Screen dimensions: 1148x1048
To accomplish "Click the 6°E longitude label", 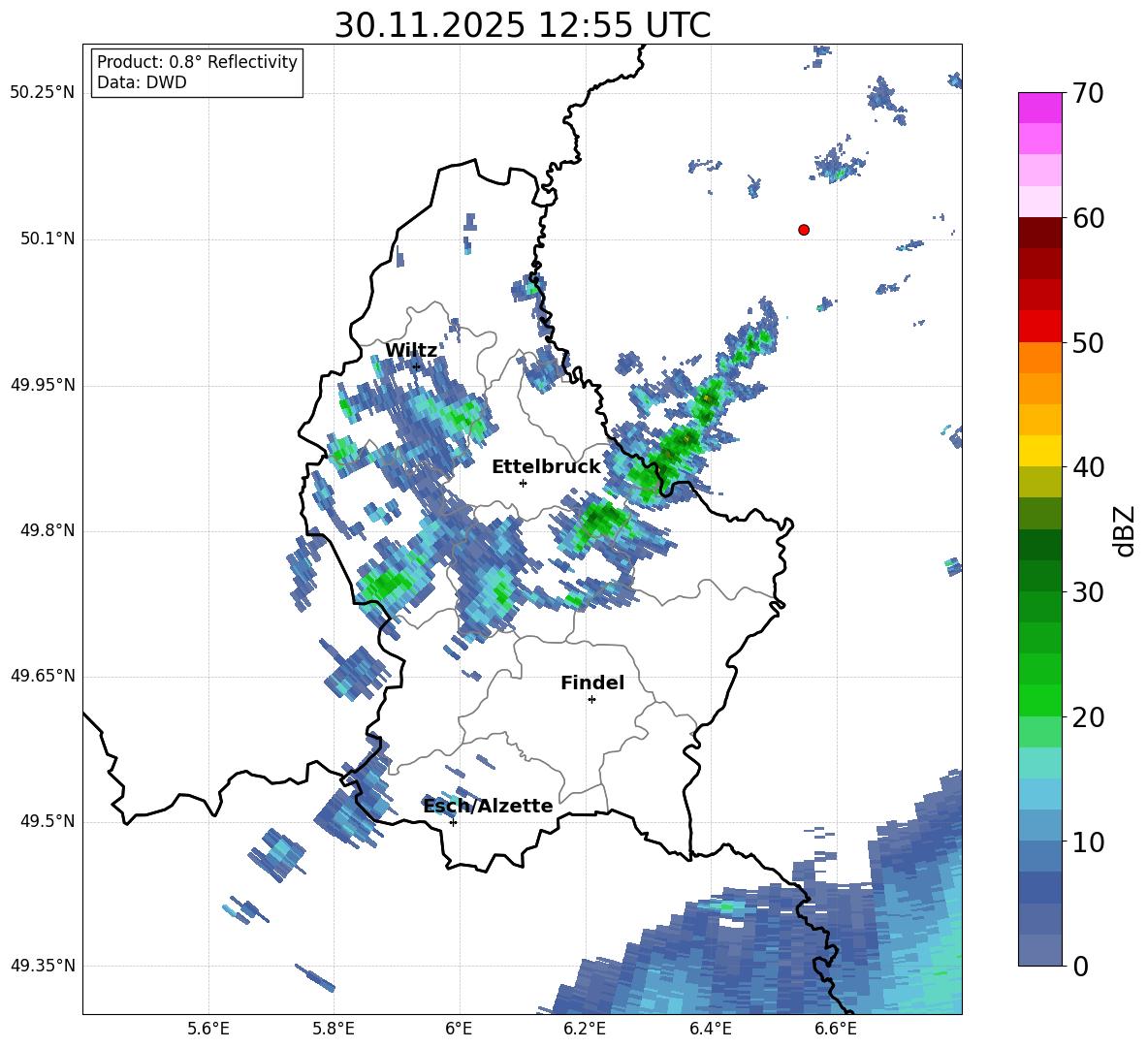I will coord(459,1029).
